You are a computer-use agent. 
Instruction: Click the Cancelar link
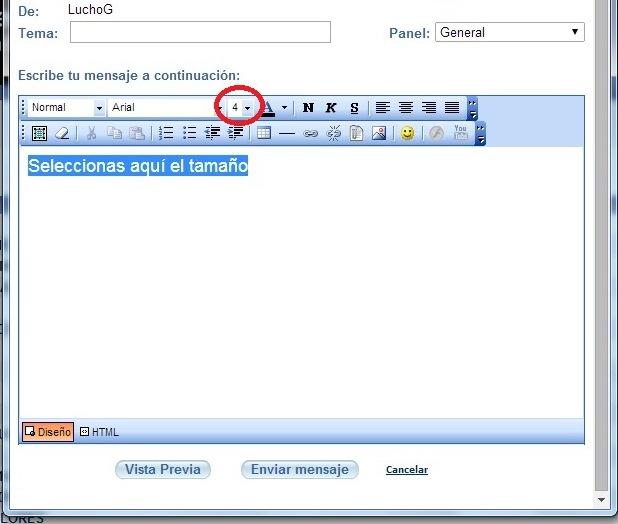click(406, 470)
